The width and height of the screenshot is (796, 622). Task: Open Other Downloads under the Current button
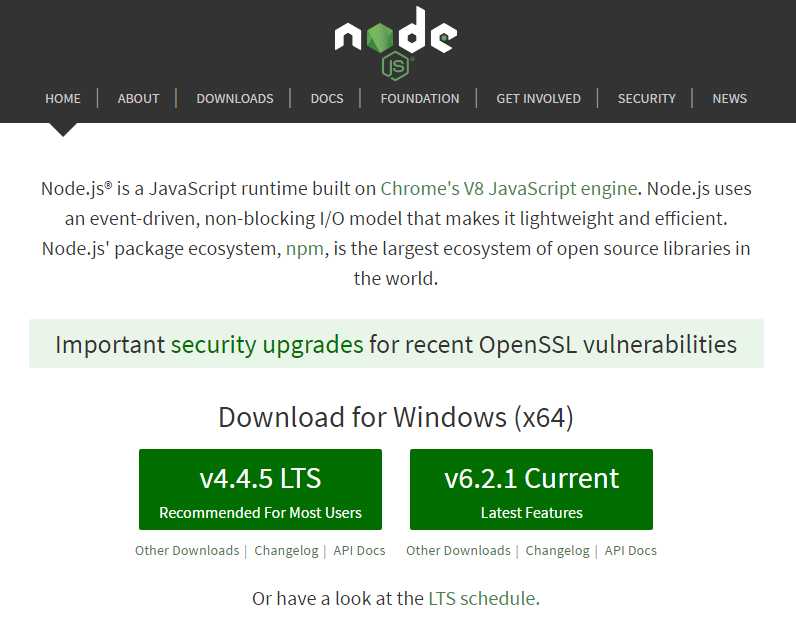[458, 550]
